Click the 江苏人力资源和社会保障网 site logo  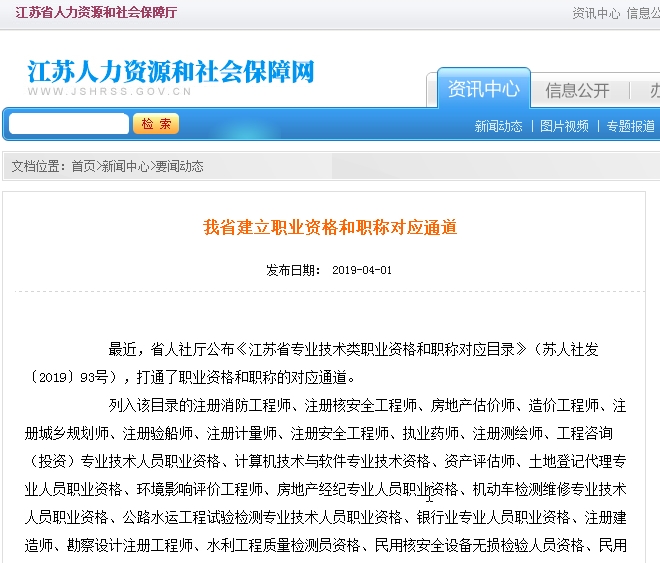click(171, 72)
